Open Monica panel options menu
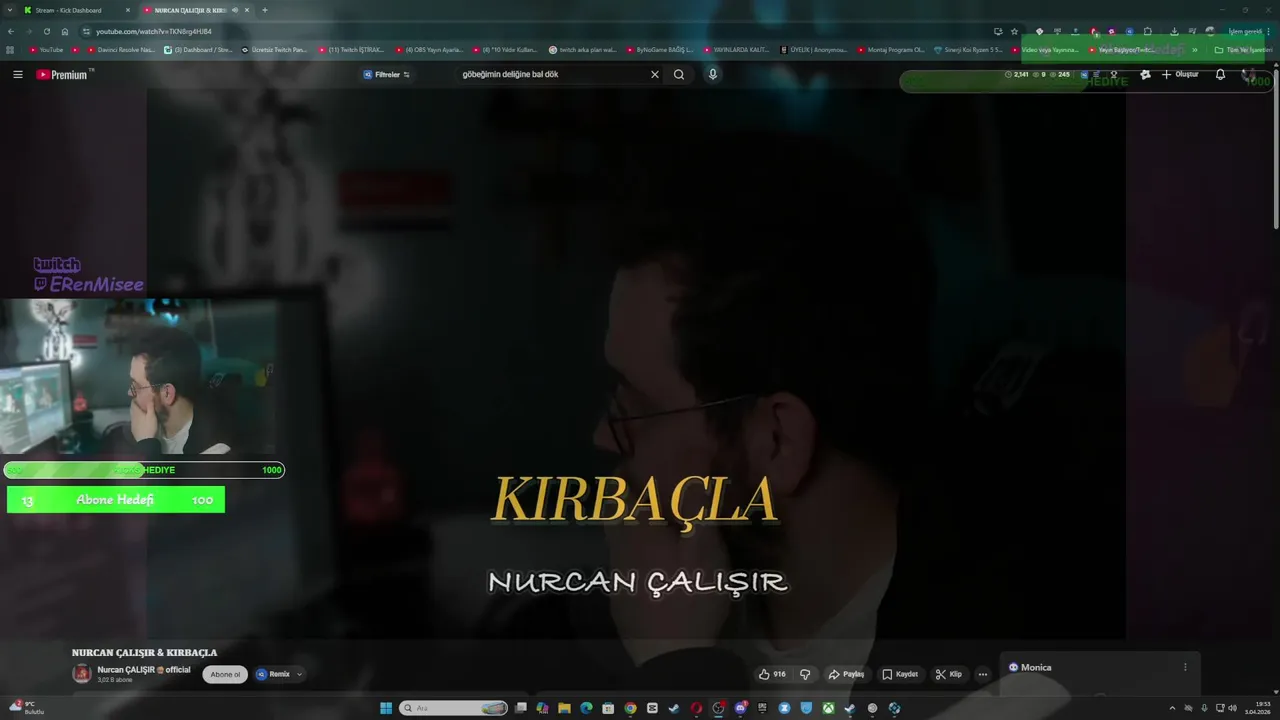 pyautogui.click(x=1185, y=667)
